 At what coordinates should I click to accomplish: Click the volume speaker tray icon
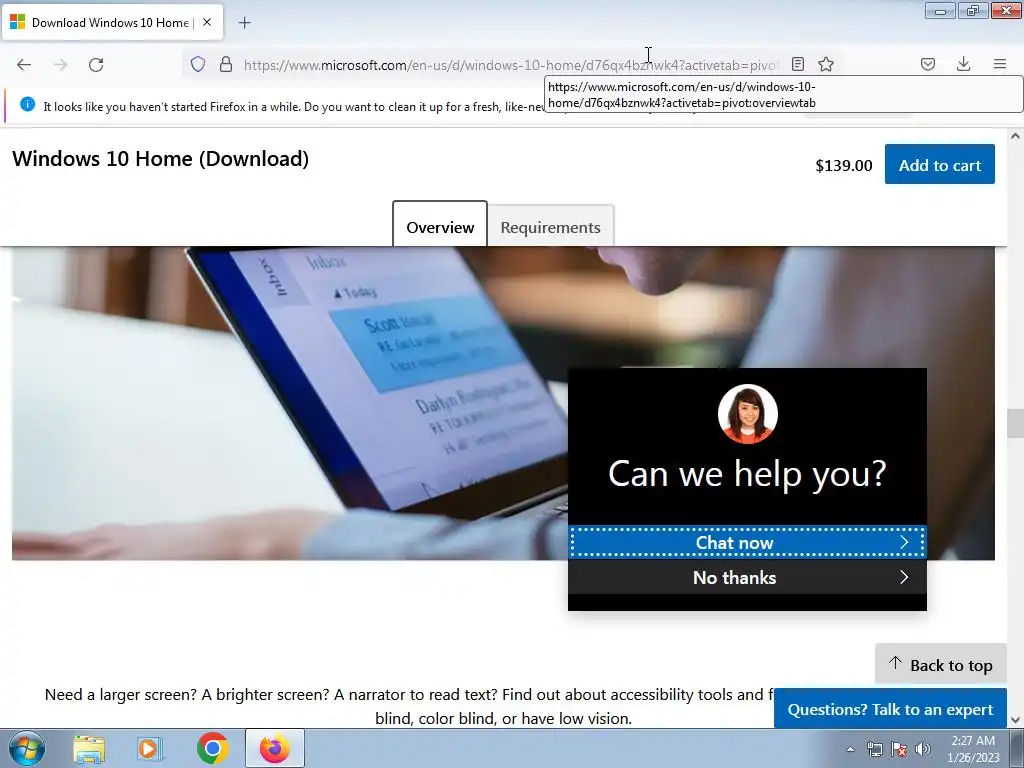pyautogui.click(x=923, y=749)
